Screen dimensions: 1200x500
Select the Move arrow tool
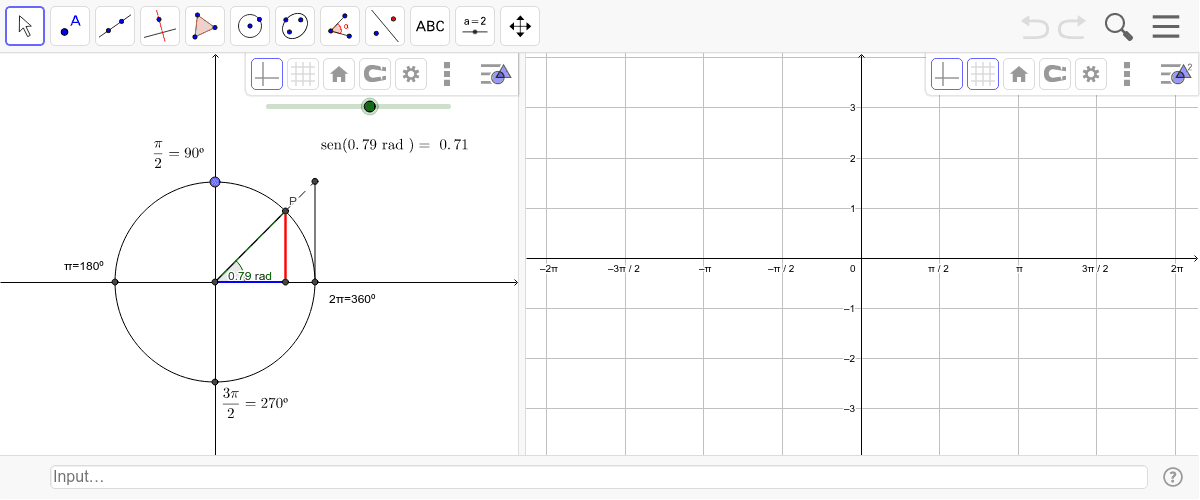[25, 26]
